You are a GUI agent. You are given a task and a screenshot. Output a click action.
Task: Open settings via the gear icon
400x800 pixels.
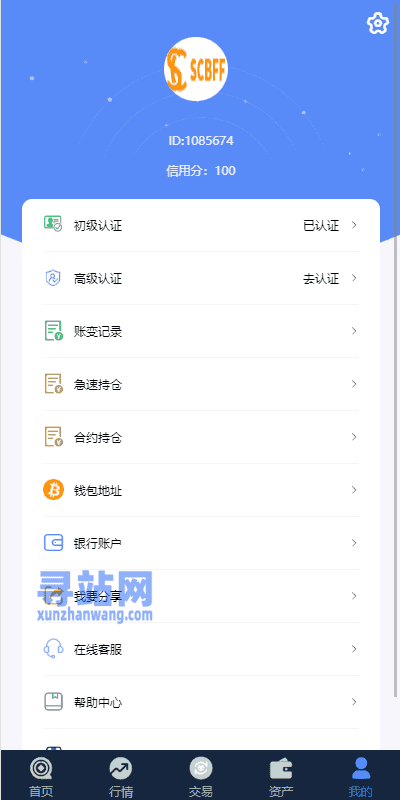point(378,23)
